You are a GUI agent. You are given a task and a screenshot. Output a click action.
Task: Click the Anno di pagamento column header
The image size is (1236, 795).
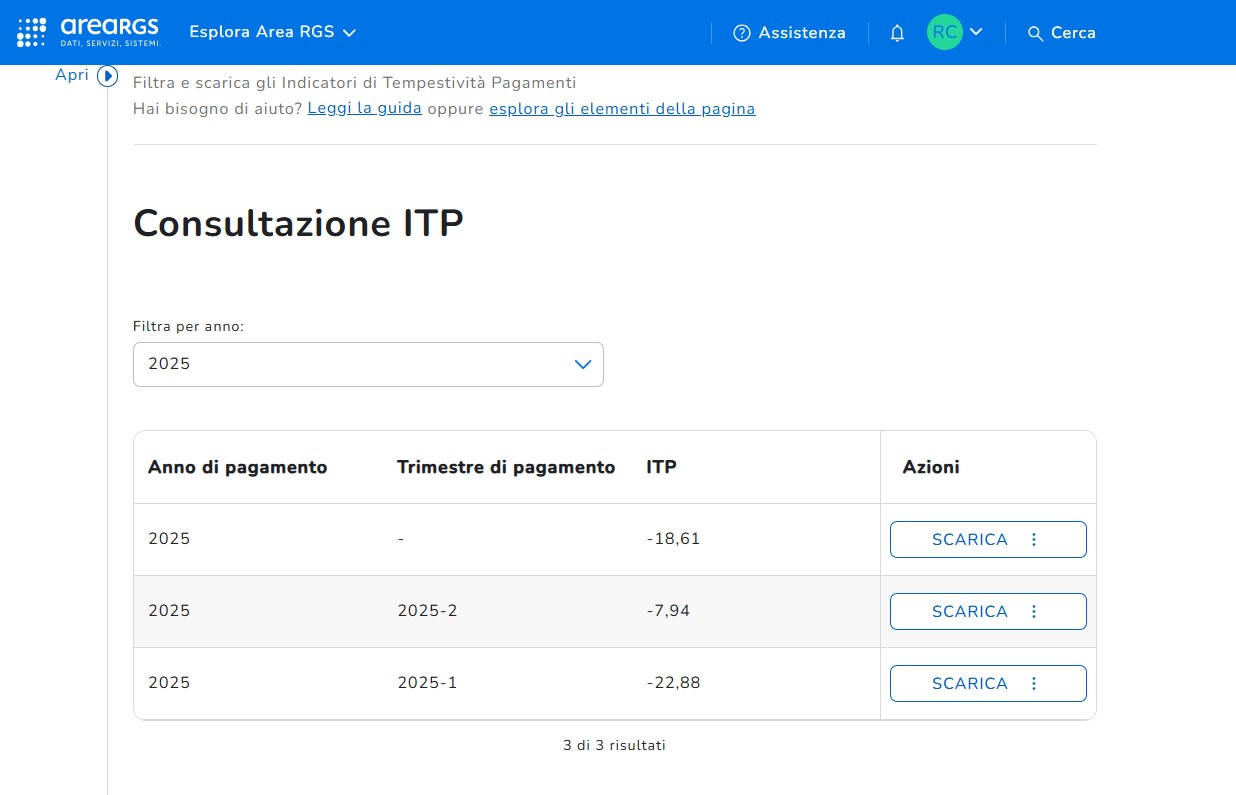(x=237, y=467)
